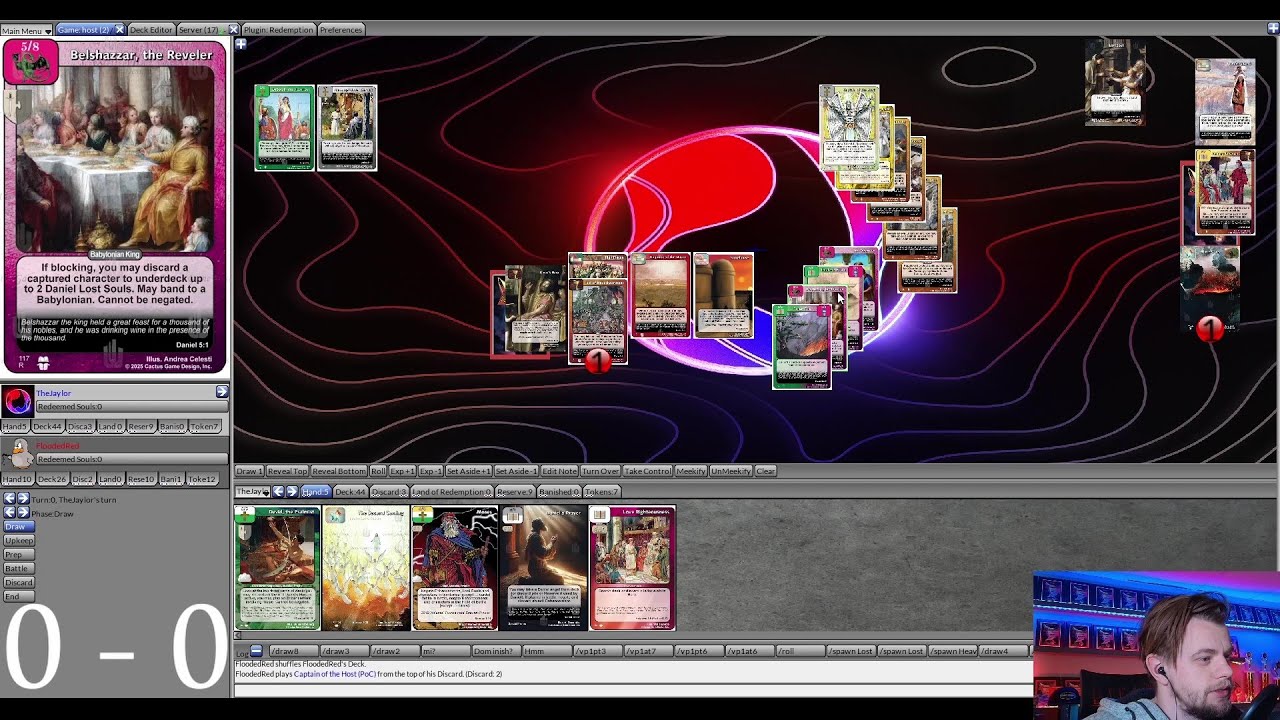
Task: Open the Plugin: Redemption tab
Action: (278, 30)
